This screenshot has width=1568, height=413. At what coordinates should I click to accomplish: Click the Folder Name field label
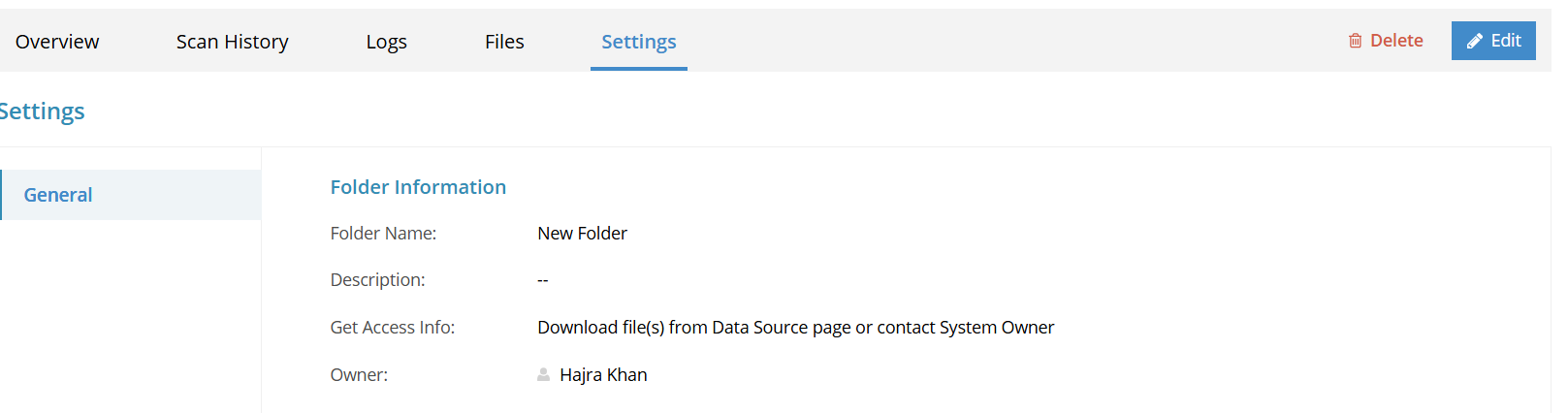pos(383,234)
